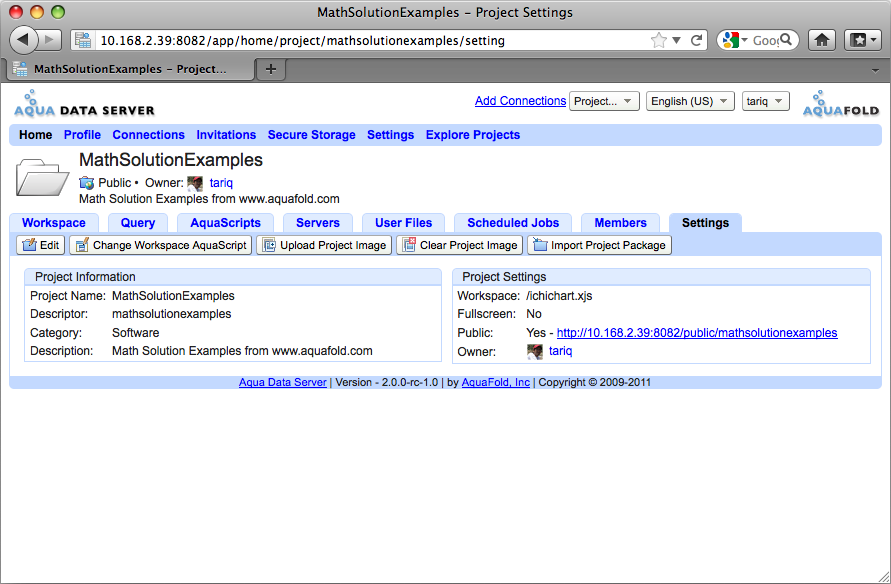Image resolution: width=891 pixels, height=584 pixels.
Task: Switch to the Servers tab
Action: [x=318, y=223]
